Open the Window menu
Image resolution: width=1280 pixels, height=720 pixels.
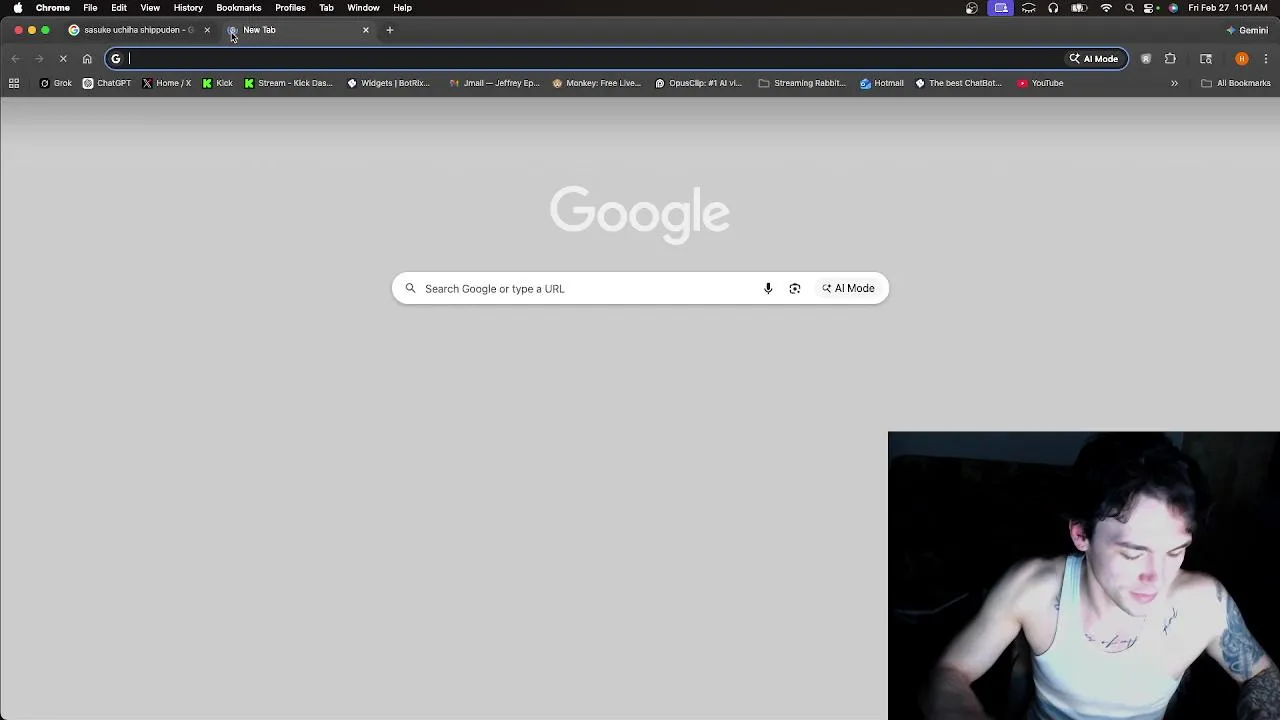pyautogui.click(x=363, y=8)
